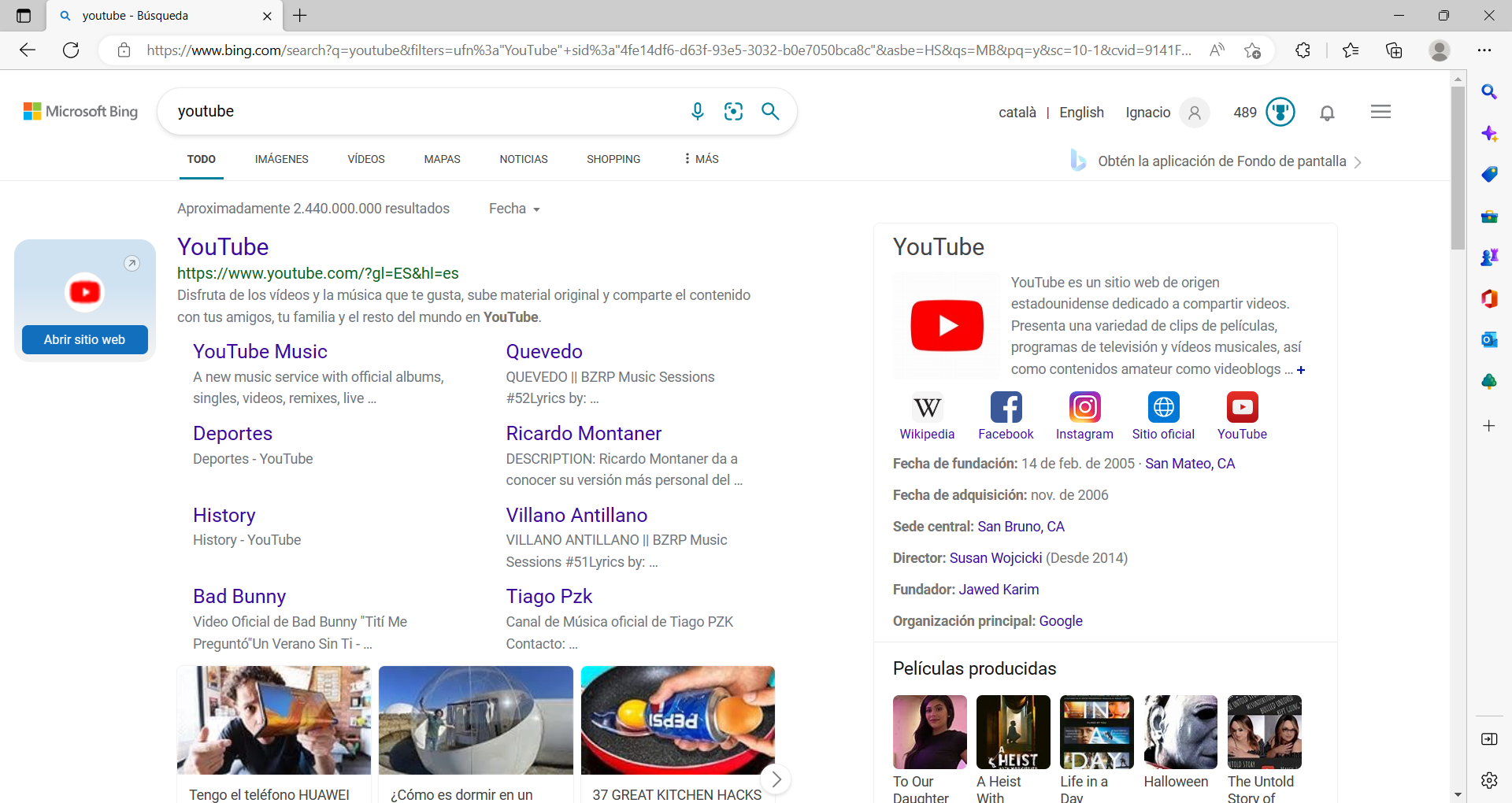The width and height of the screenshot is (1512, 803).
Task: Add this page to favorites star
Action: 1252,50
